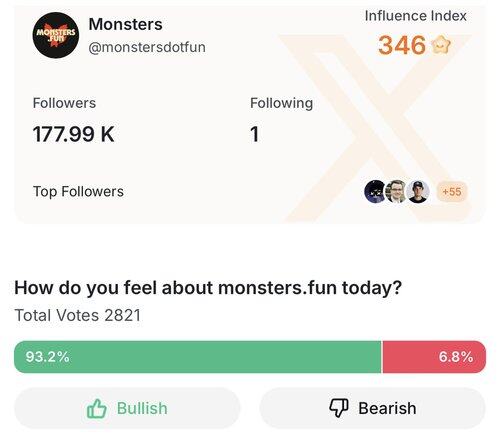Select the third top follower avatar with cap
Viewport: 500px width, 438px height.
418,192
